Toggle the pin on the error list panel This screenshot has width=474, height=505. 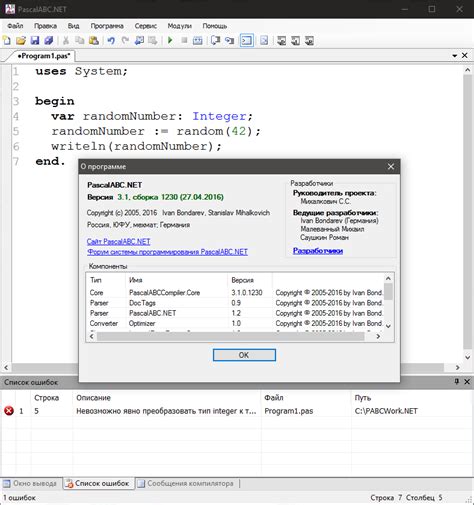pos(456,382)
